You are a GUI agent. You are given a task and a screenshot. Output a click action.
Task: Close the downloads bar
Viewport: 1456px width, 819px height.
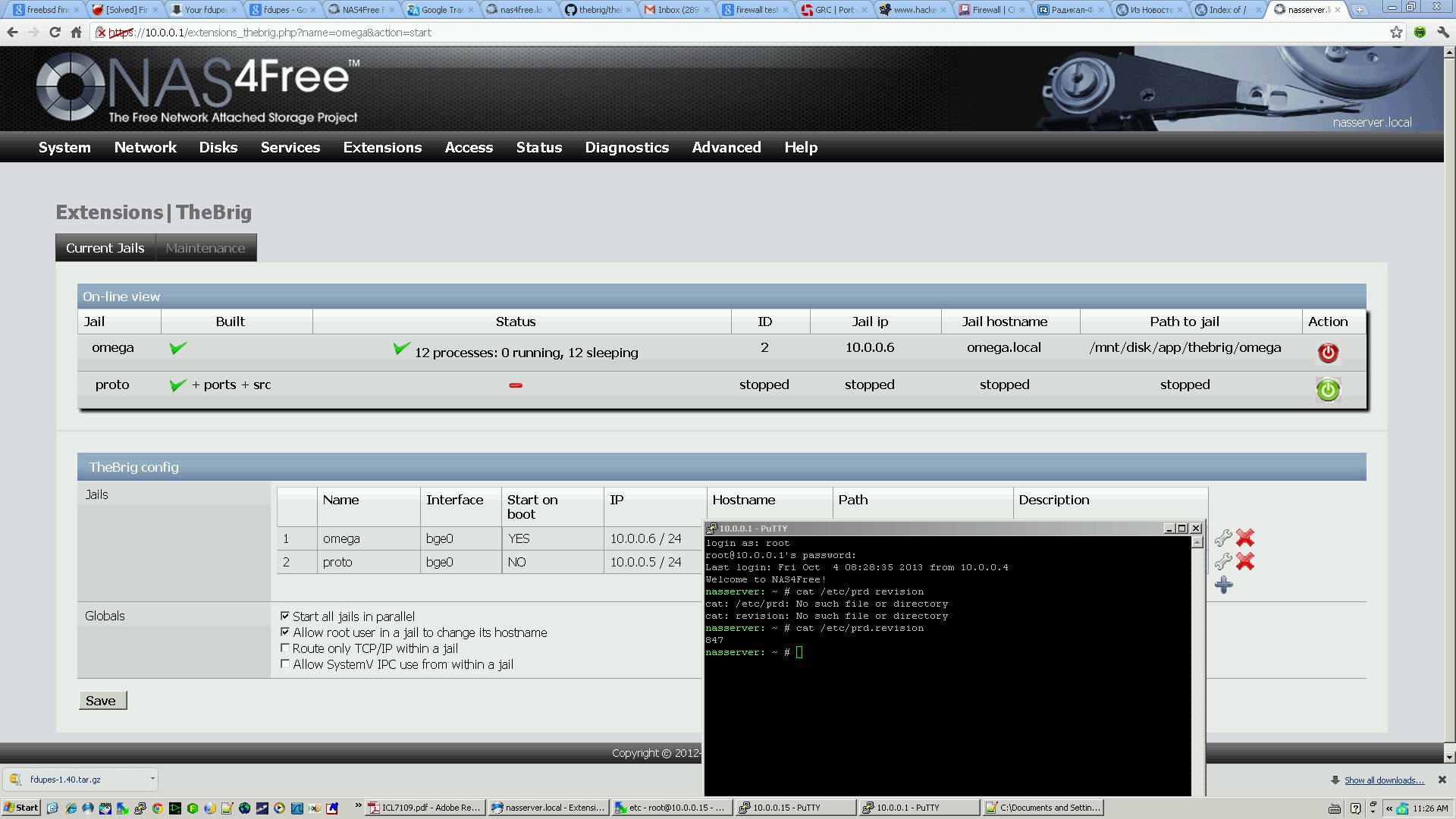(x=1442, y=780)
